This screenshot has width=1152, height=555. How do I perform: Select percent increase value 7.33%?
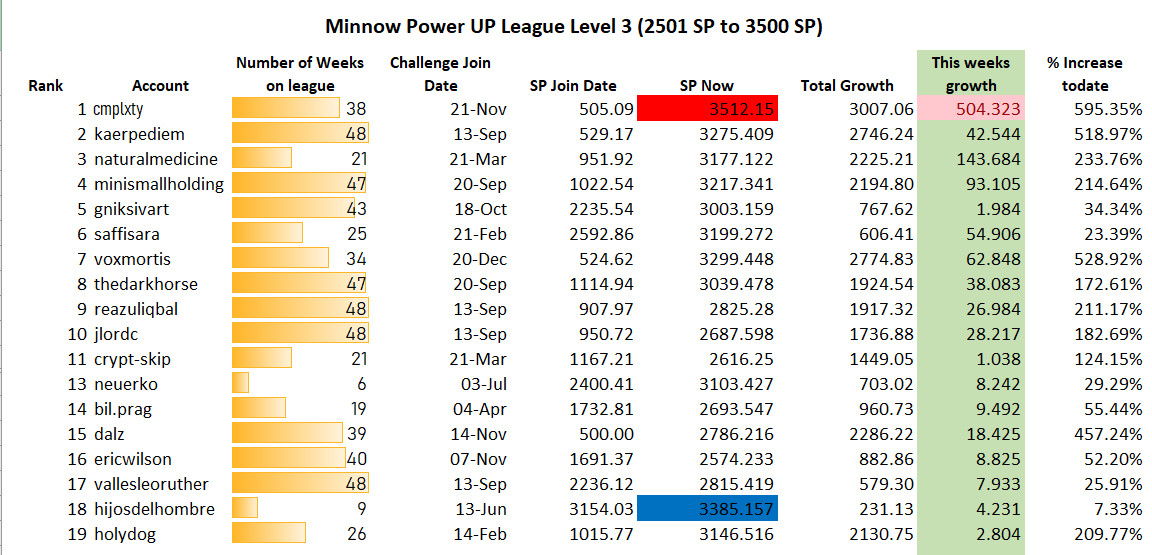click(1118, 509)
